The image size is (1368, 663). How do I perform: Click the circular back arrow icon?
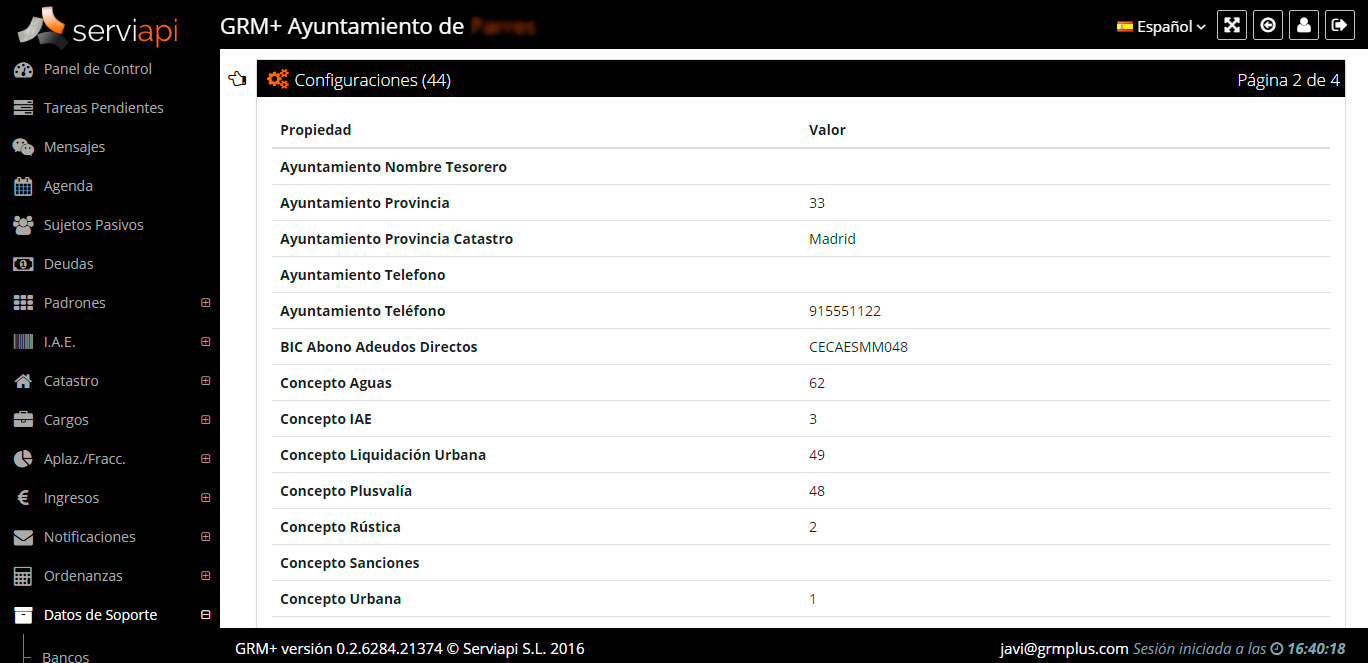(1268, 26)
